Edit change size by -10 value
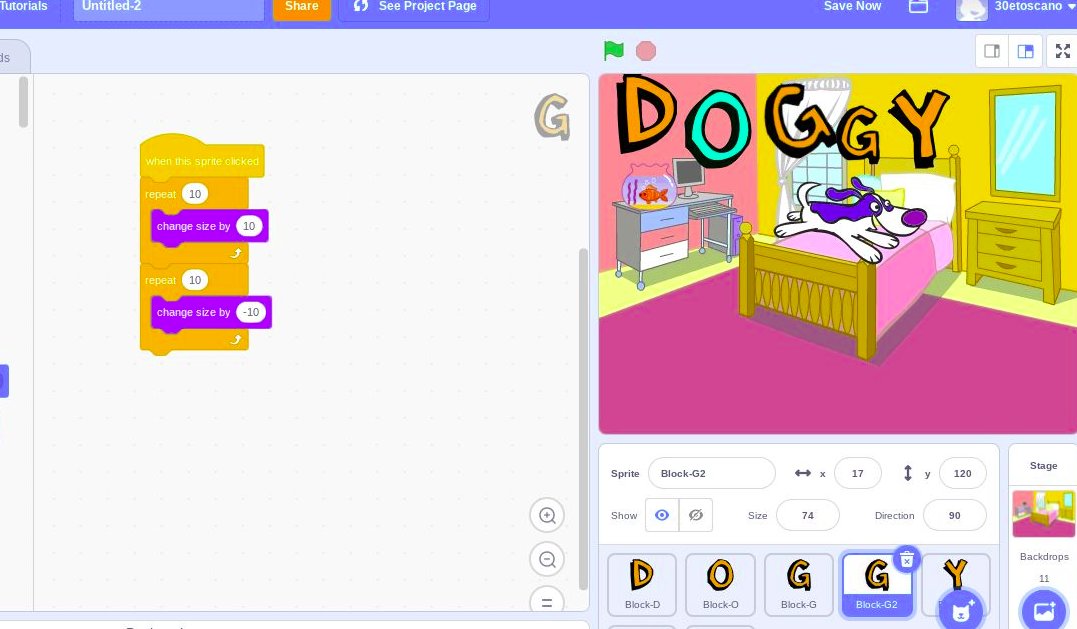The image size is (1077, 629). click(x=251, y=312)
